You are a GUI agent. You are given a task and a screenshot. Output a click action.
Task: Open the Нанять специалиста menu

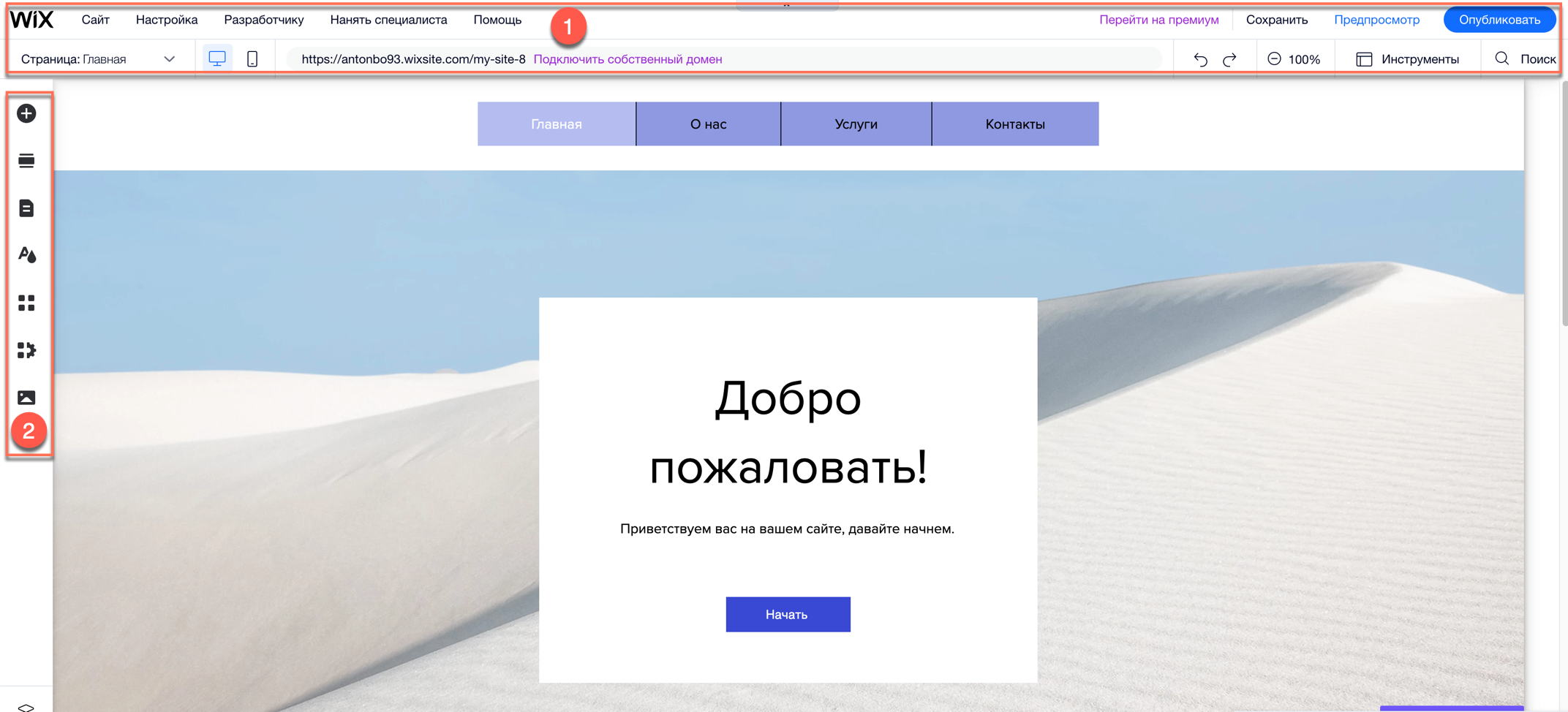tap(388, 20)
